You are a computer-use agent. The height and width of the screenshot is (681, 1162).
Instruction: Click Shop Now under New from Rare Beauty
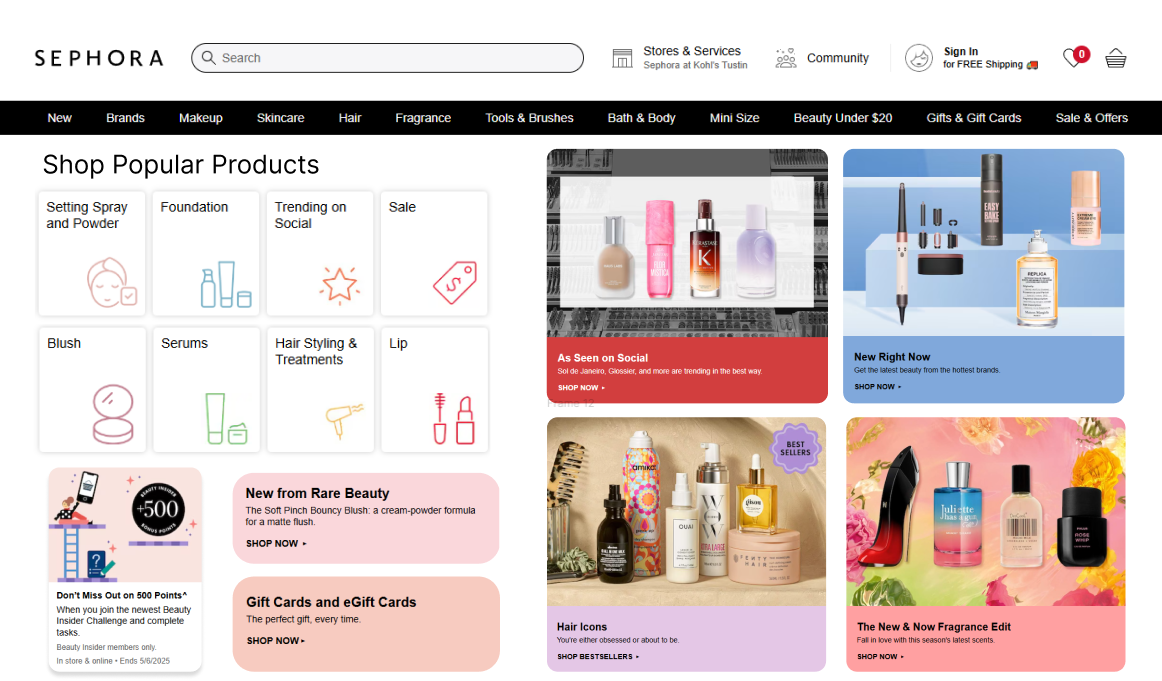tap(276, 544)
